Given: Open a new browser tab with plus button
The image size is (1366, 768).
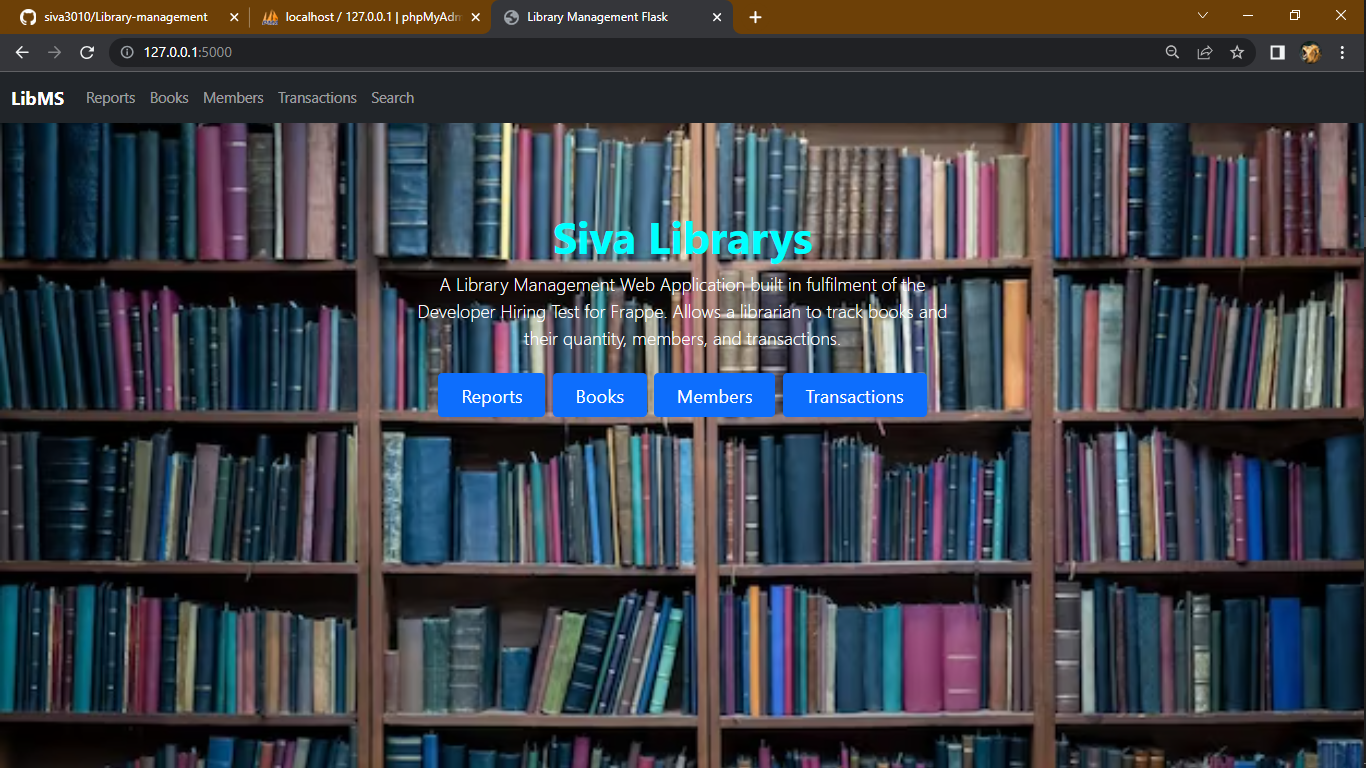Looking at the screenshot, I should tap(755, 17).
